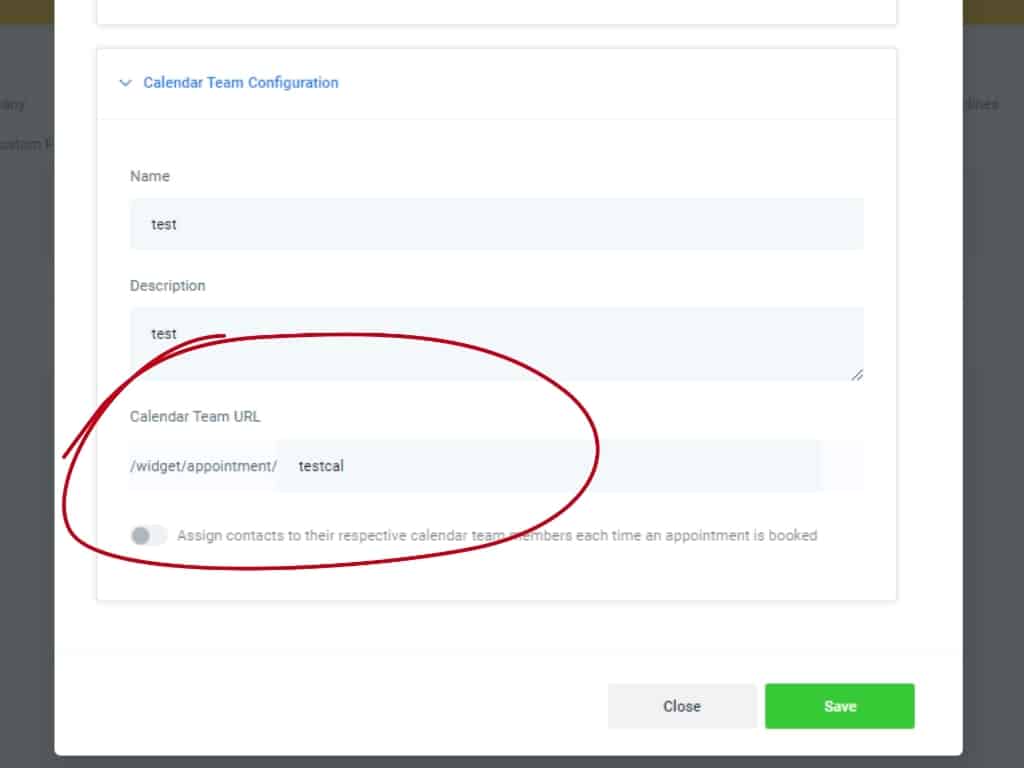This screenshot has height=768, width=1024.
Task: Click the Name field label
Action: [150, 176]
